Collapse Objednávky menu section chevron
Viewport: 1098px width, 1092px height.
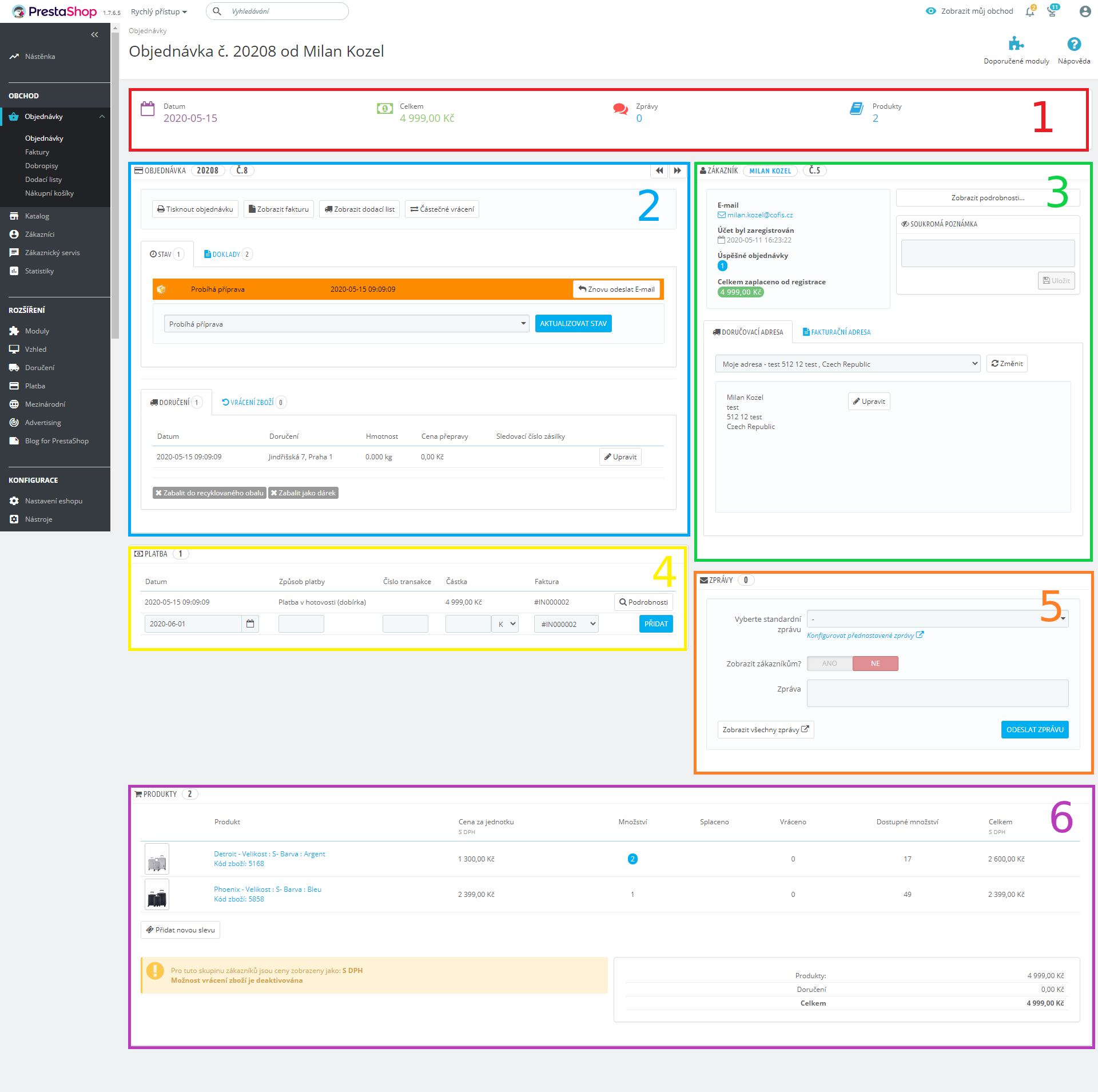tap(102, 117)
